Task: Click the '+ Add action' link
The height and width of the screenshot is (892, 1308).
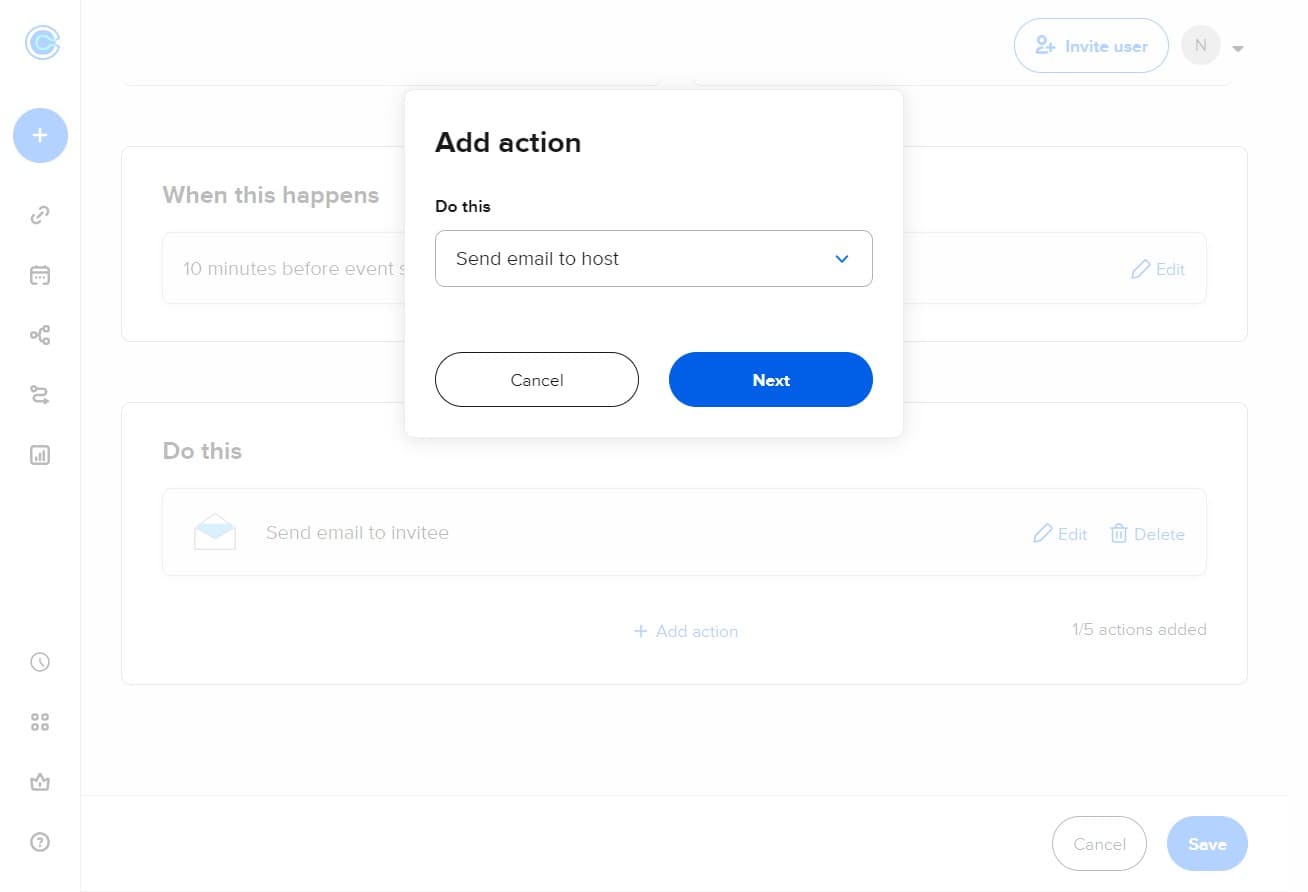Action: click(x=686, y=632)
